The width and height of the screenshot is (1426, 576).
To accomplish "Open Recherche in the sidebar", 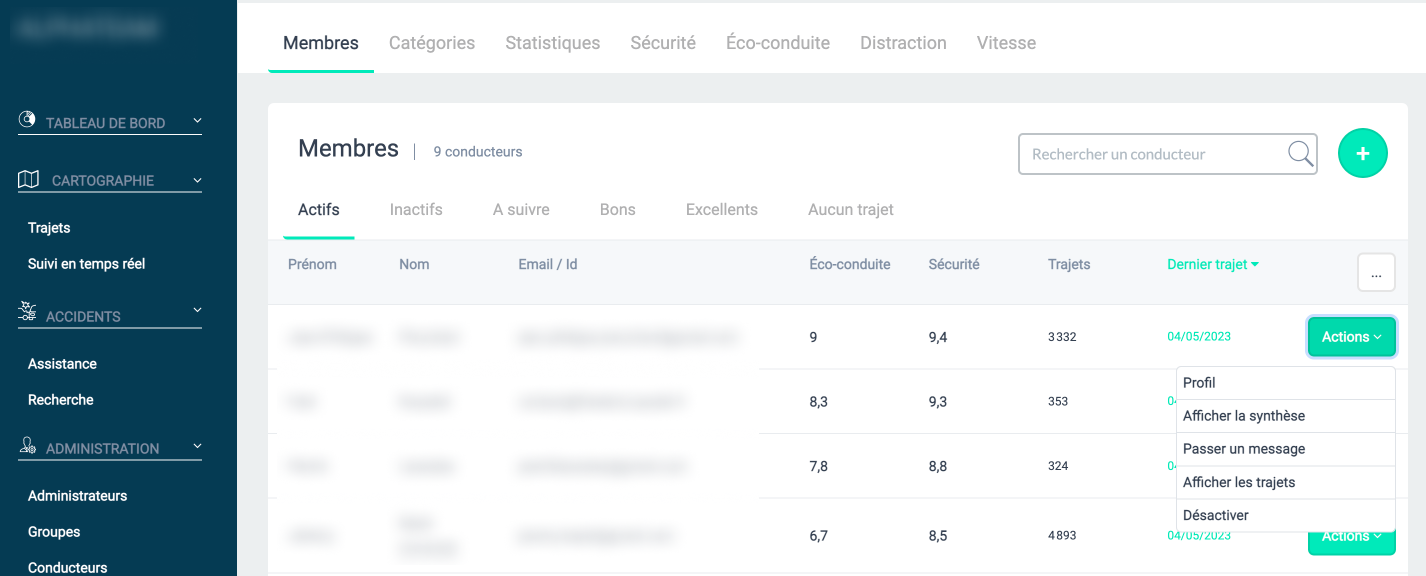I will [x=61, y=400].
